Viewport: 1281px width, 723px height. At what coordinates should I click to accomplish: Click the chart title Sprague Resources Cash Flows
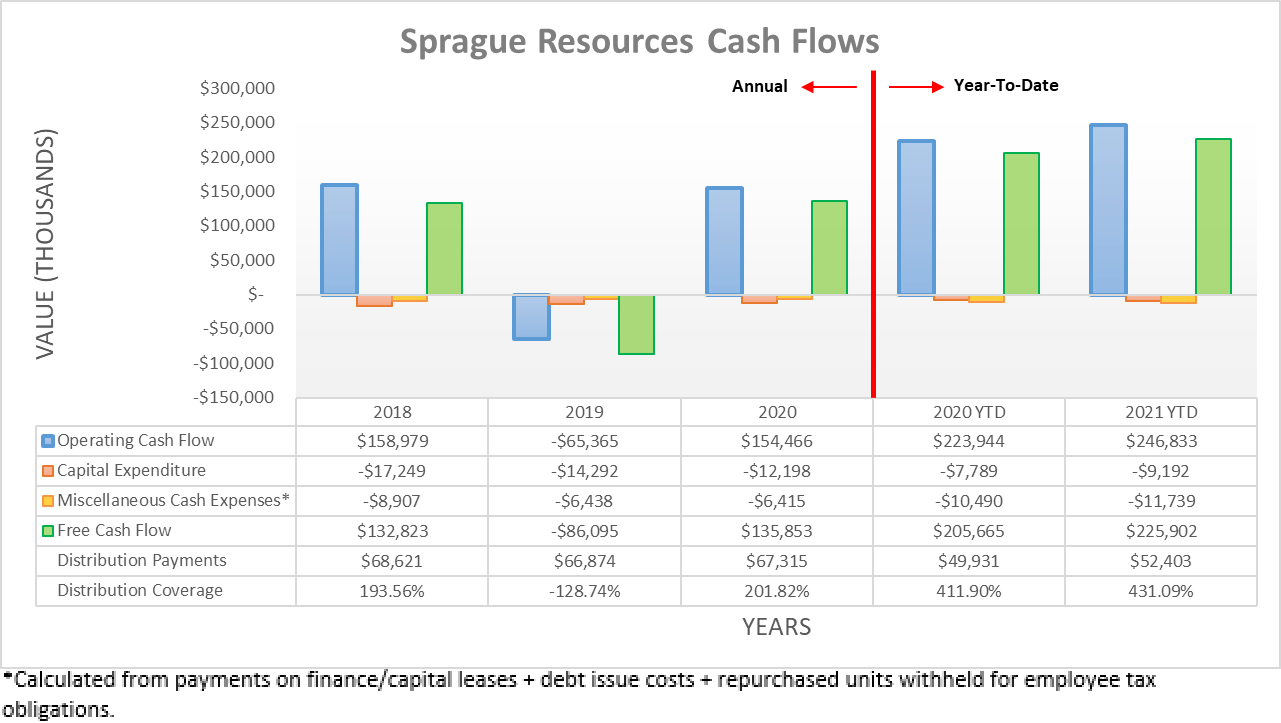tap(639, 41)
